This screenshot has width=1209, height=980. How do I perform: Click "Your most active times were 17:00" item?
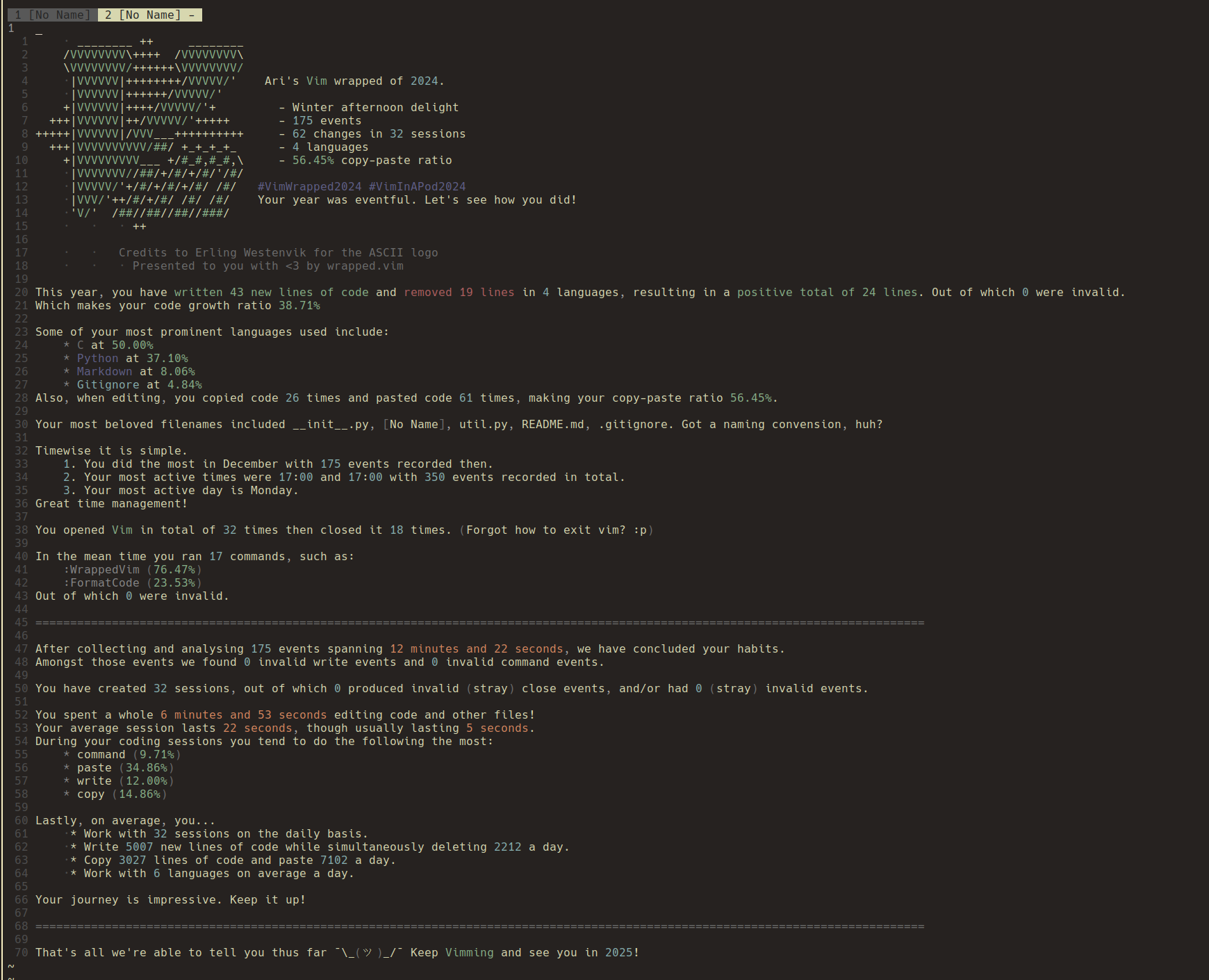[x=344, y=477]
